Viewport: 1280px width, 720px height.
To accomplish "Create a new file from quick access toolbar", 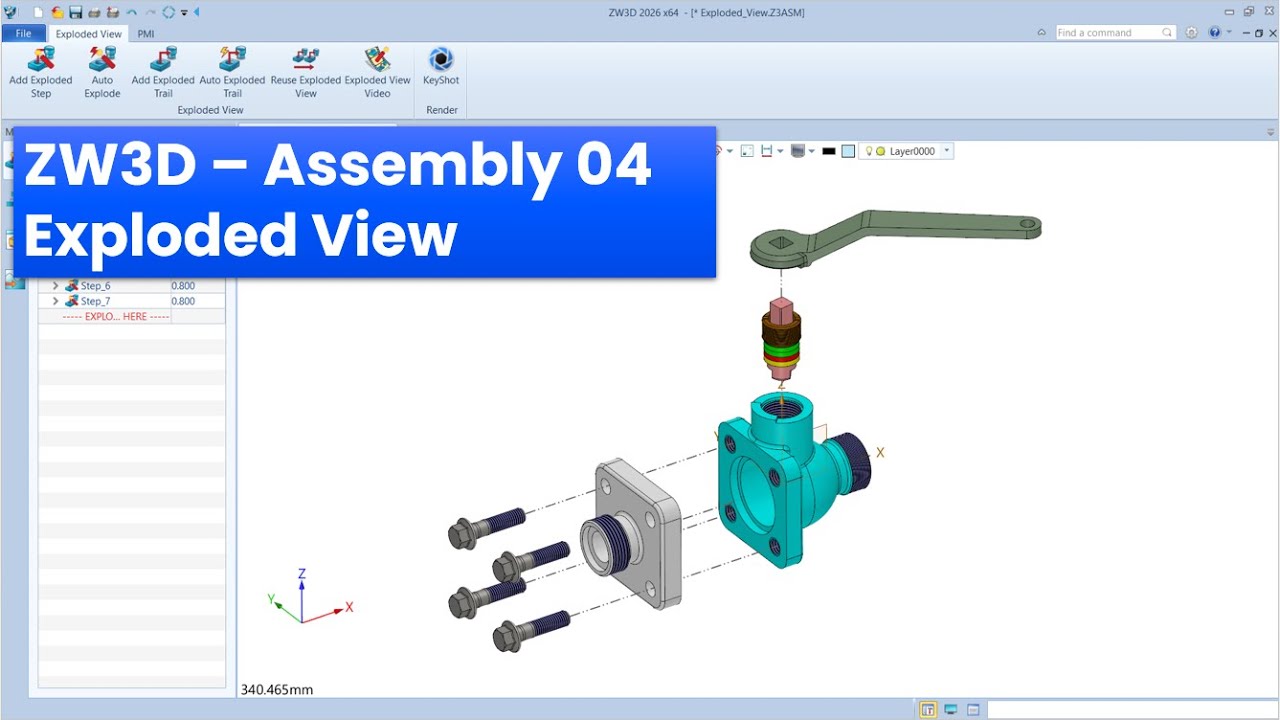I will pyautogui.click(x=38, y=12).
